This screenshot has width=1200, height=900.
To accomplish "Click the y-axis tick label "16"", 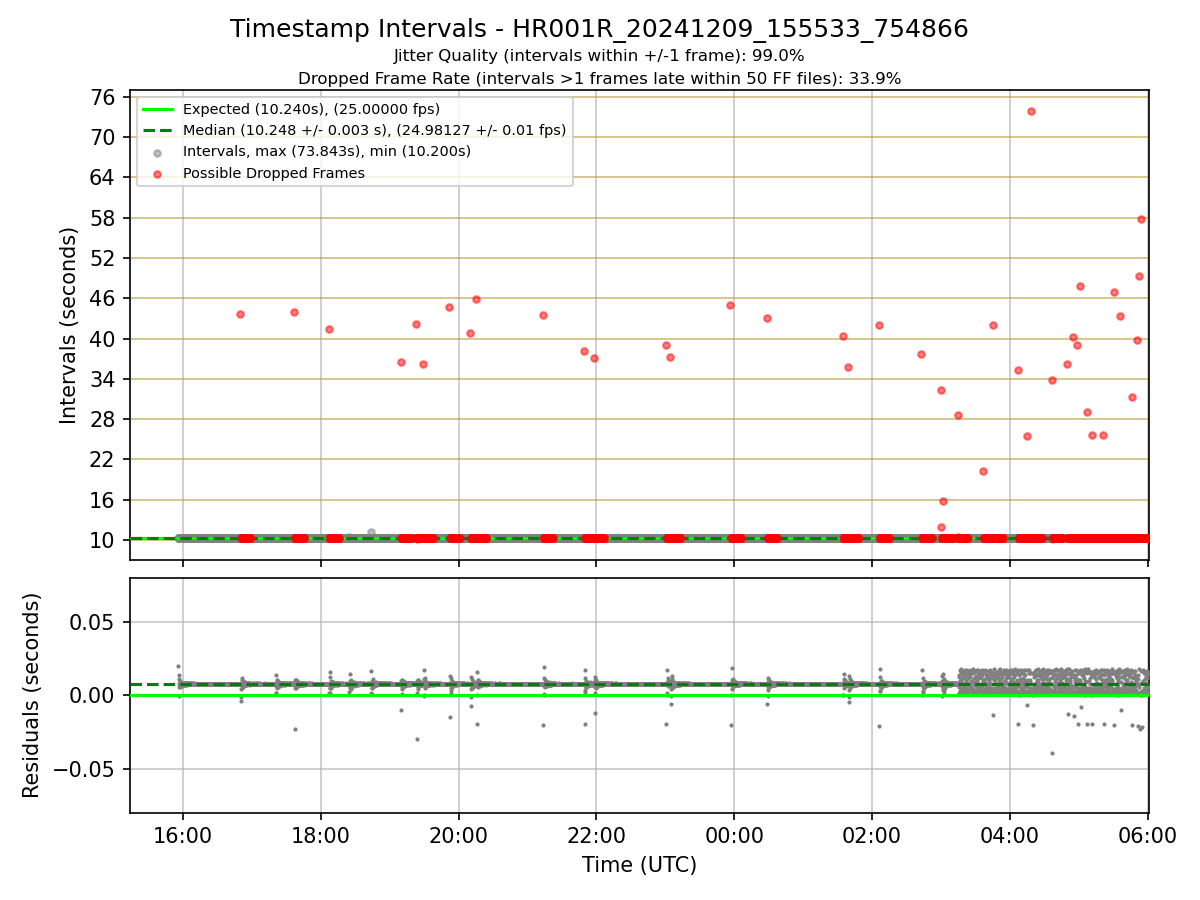I will click(103, 500).
